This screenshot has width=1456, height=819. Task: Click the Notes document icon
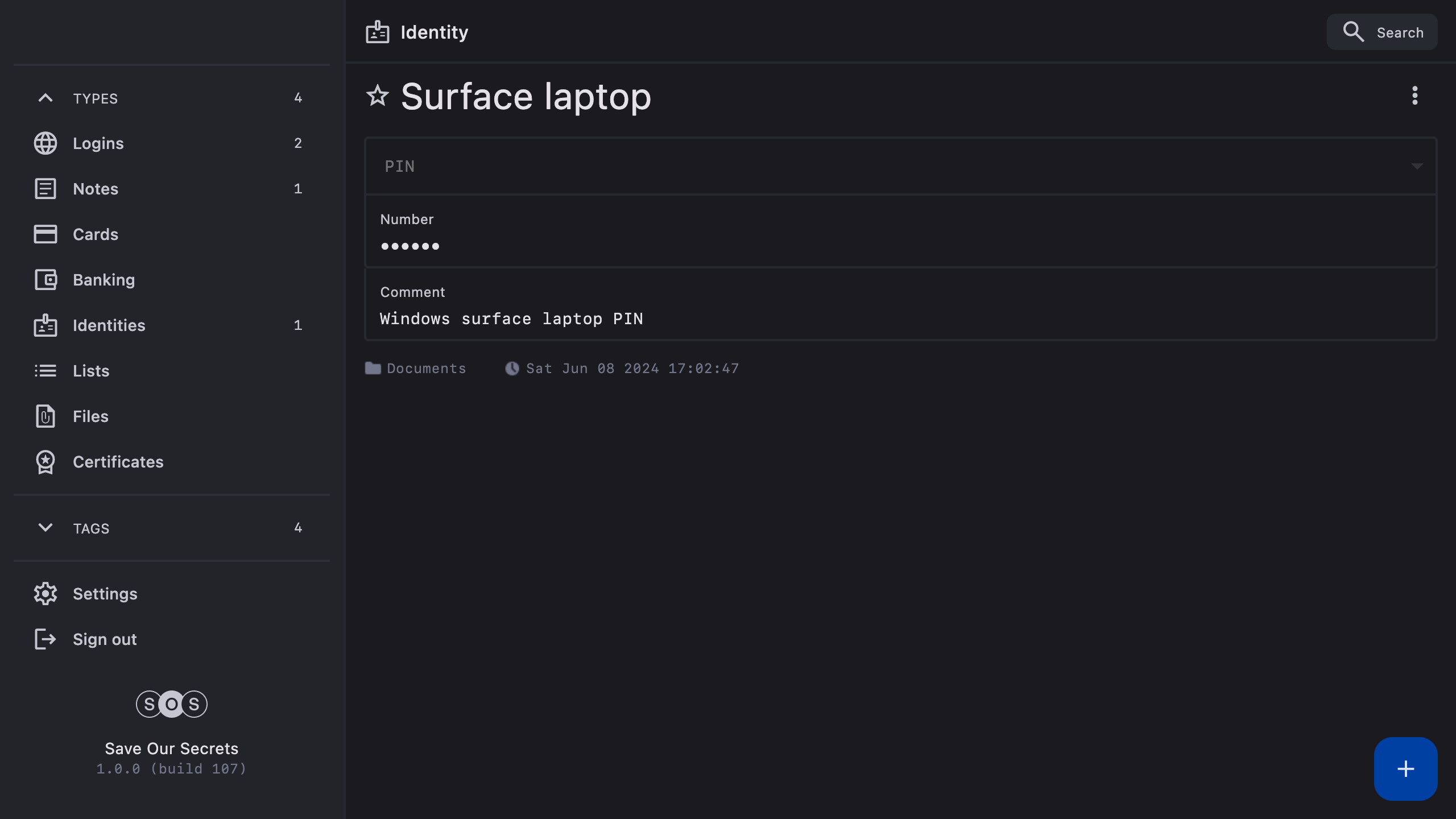click(45, 189)
